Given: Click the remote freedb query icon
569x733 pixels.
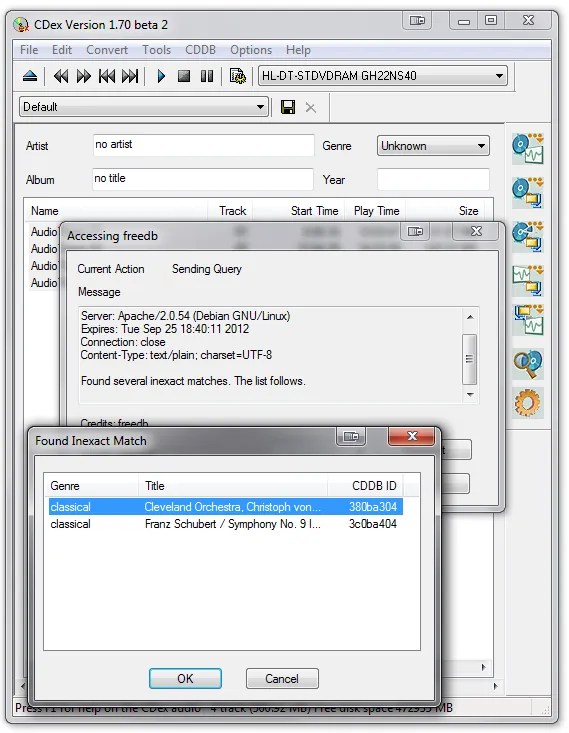Looking at the screenshot, I should (528, 364).
